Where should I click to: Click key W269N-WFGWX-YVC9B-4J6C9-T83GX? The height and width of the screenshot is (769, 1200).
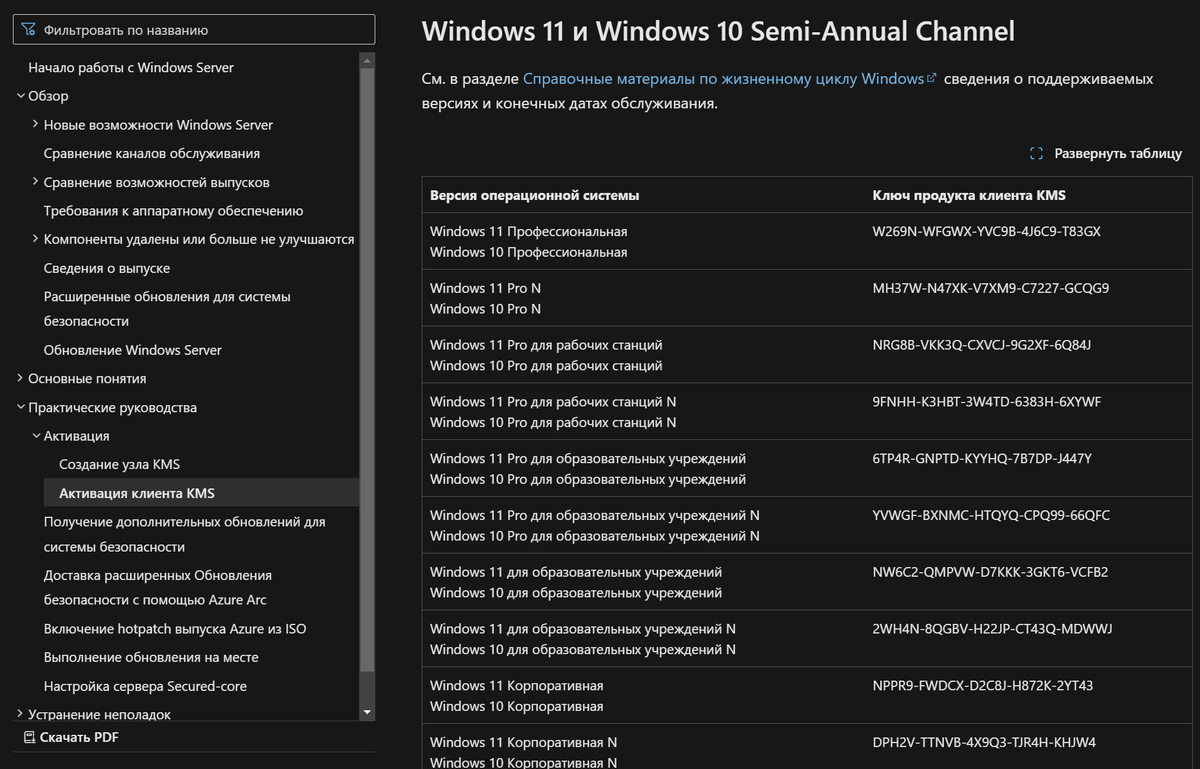986,231
